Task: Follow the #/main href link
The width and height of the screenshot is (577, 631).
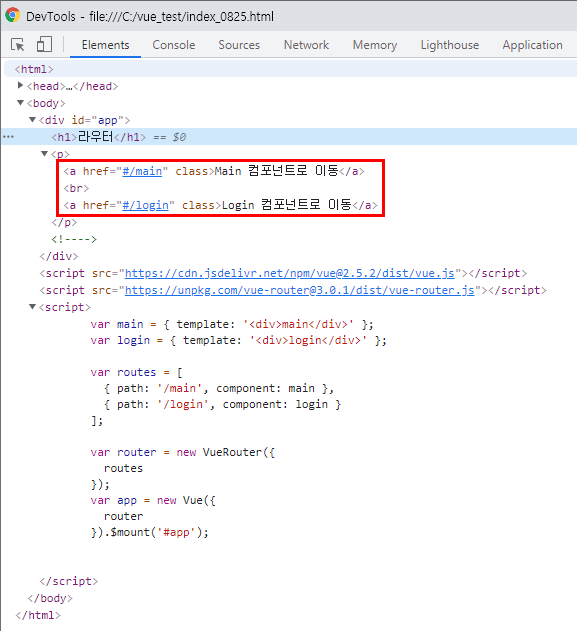Action: click(x=142, y=171)
